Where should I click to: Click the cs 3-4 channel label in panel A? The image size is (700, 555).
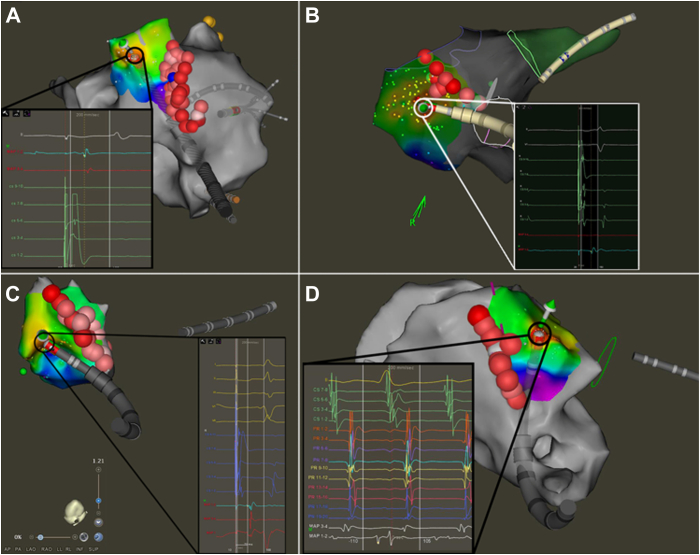[17, 238]
